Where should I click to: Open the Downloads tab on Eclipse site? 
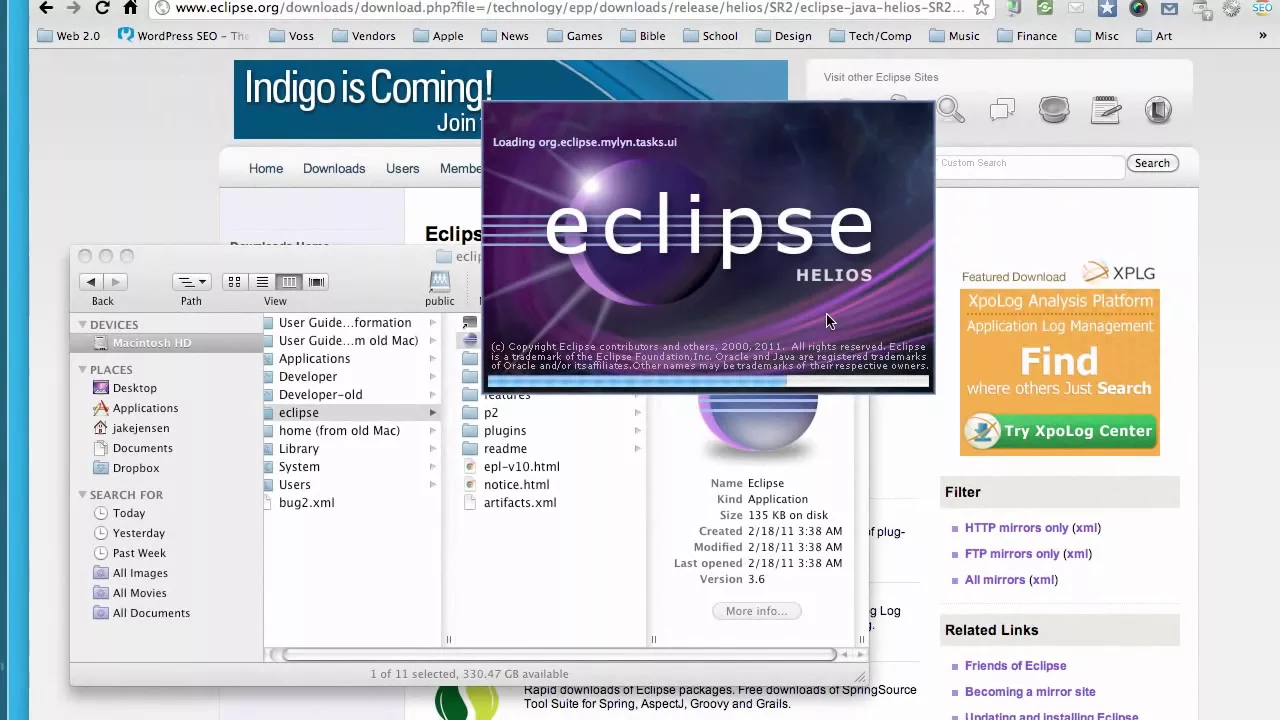pyautogui.click(x=334, y=169)
